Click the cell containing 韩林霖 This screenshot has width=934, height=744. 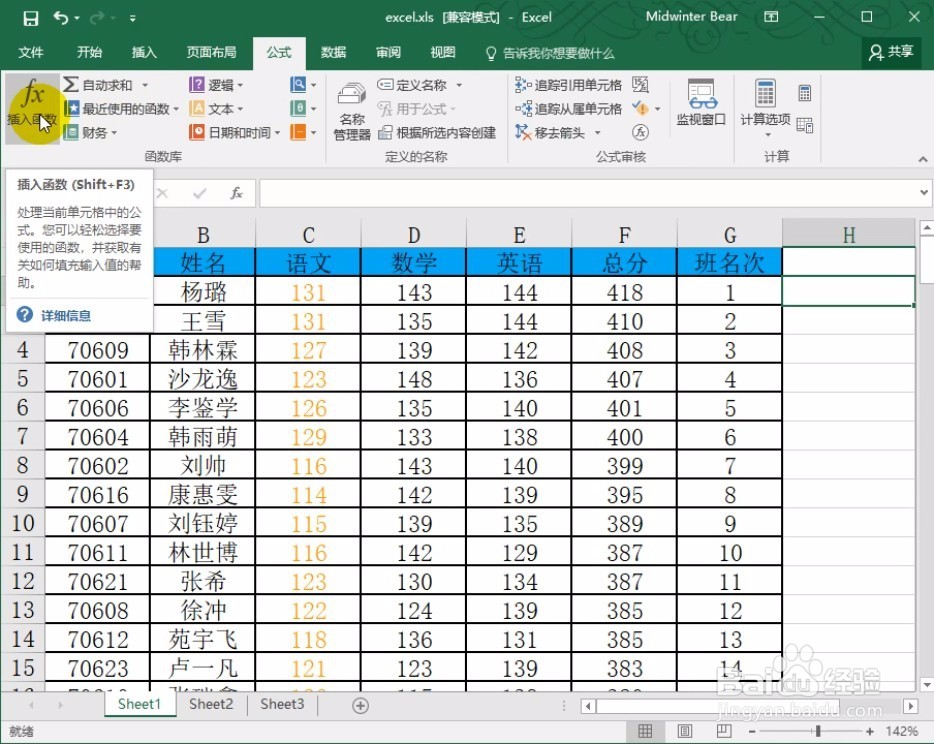pyautogui.click(x=203, y=350)
